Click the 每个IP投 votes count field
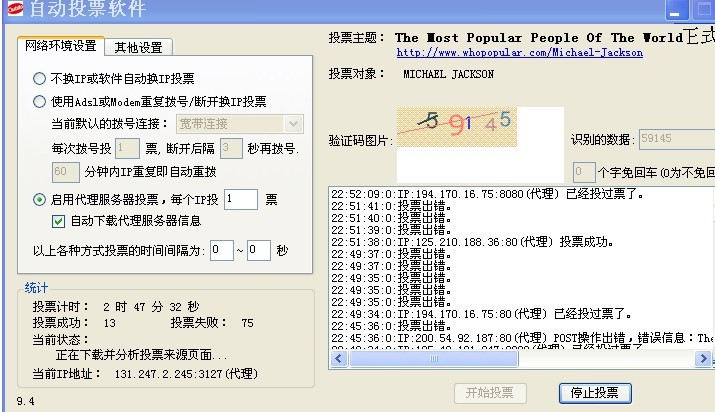This screenshot has width=715, height=412. point(241,199)
